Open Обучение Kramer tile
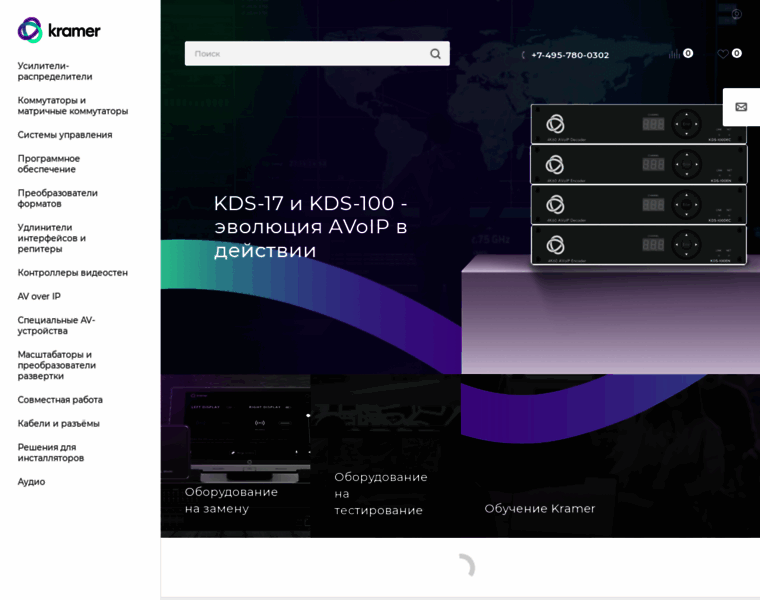The image size is (760, 600). click(610, 456)
